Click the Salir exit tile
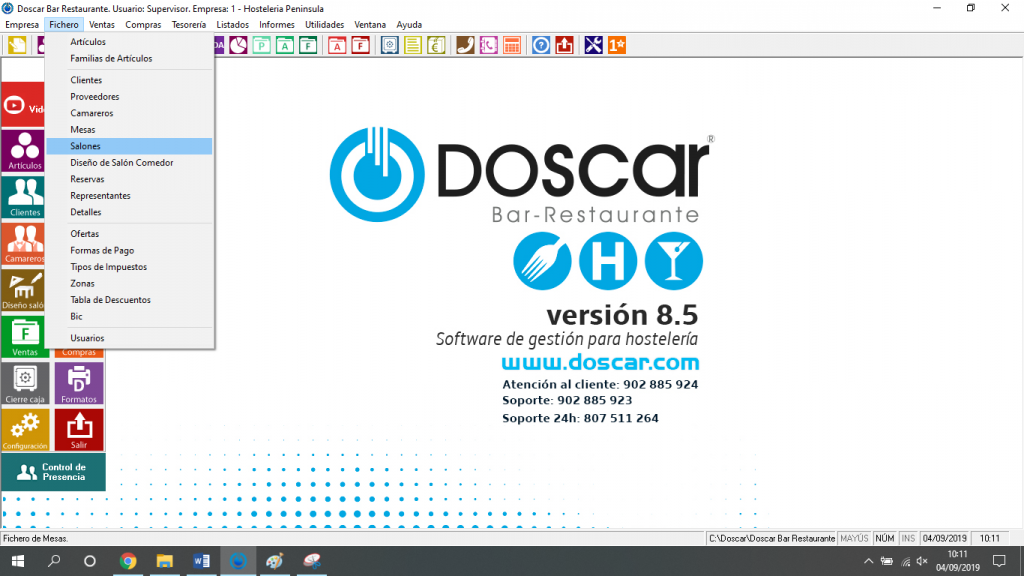This screenshot has width=1024, height=576. click(79, 430)
